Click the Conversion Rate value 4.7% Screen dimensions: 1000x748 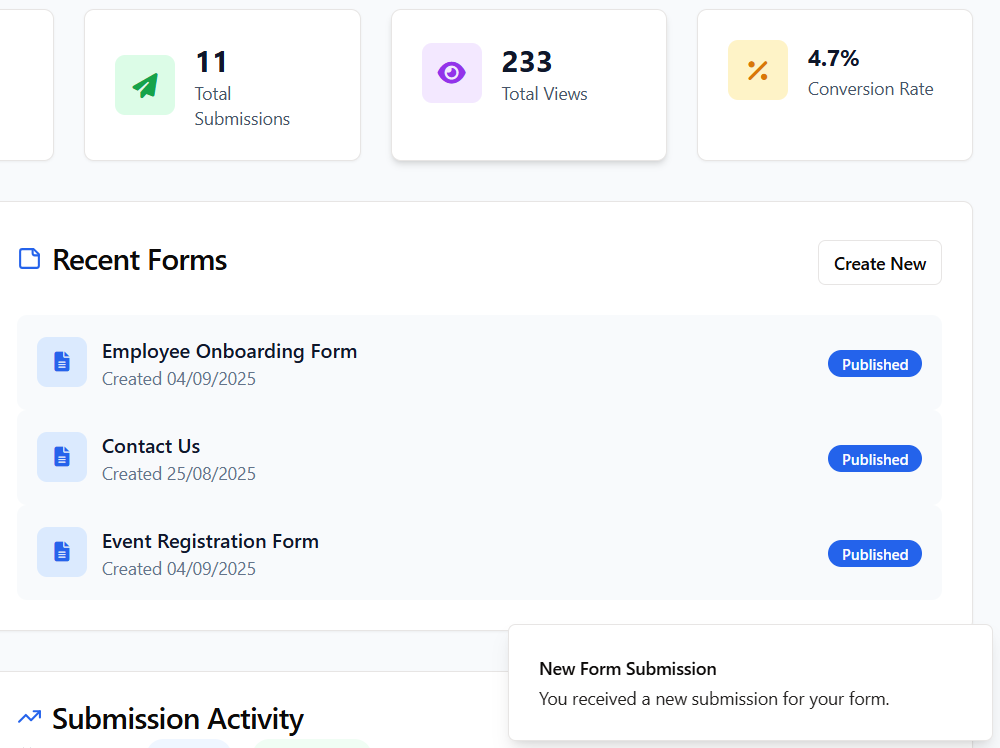(833, 58)
